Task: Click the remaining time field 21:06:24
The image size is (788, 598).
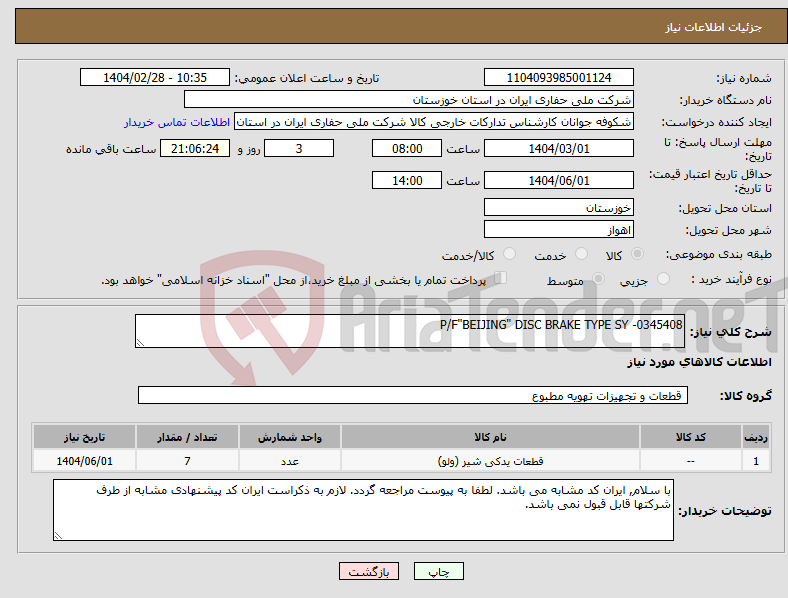Action: [x=195, y=149]
